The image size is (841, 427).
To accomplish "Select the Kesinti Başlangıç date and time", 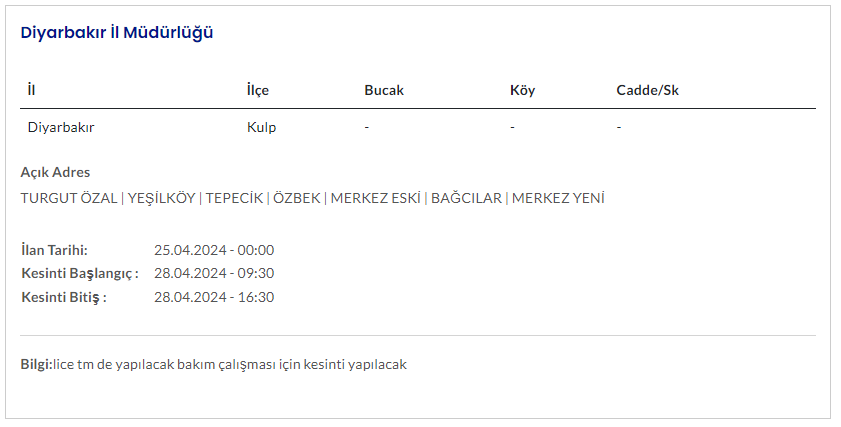I will pyautogui.click(x=214, y=274).
